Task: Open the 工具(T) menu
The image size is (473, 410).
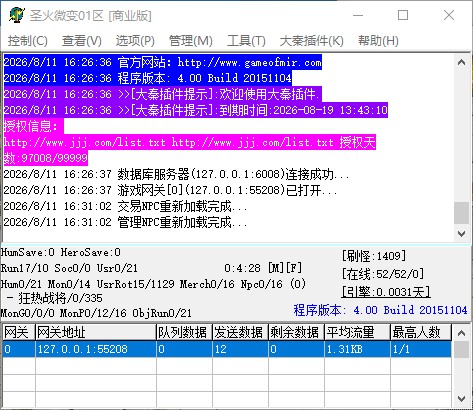Action: (x=246, y=41)
